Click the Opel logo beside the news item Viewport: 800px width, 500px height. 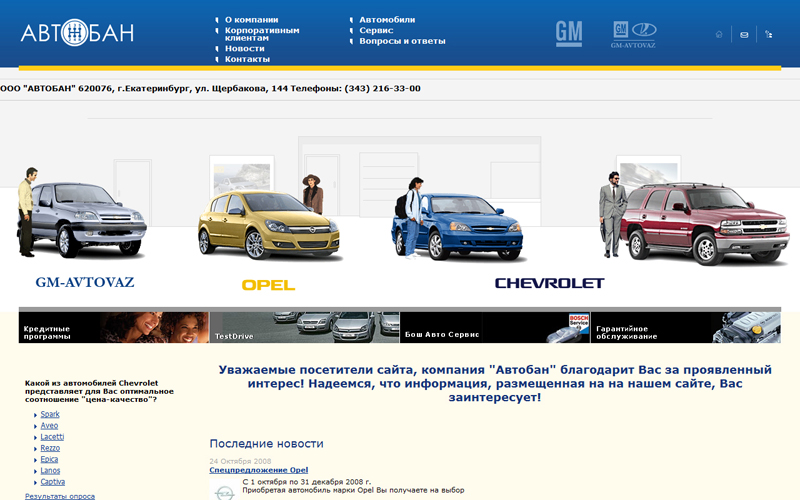(x=225, y=491)
